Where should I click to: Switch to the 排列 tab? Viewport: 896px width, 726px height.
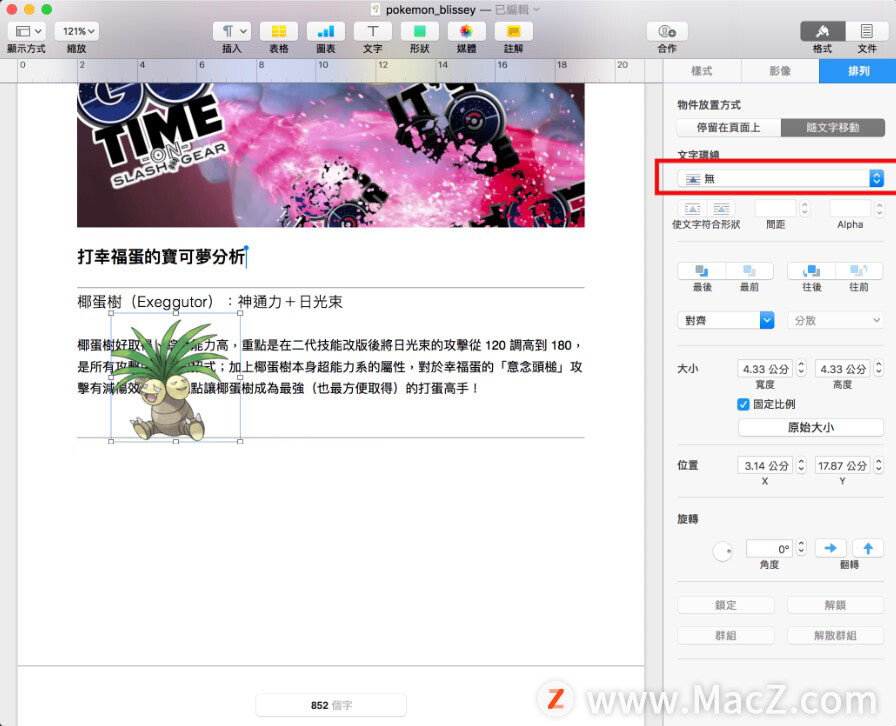pyautogui.click(x=858, y=71)
